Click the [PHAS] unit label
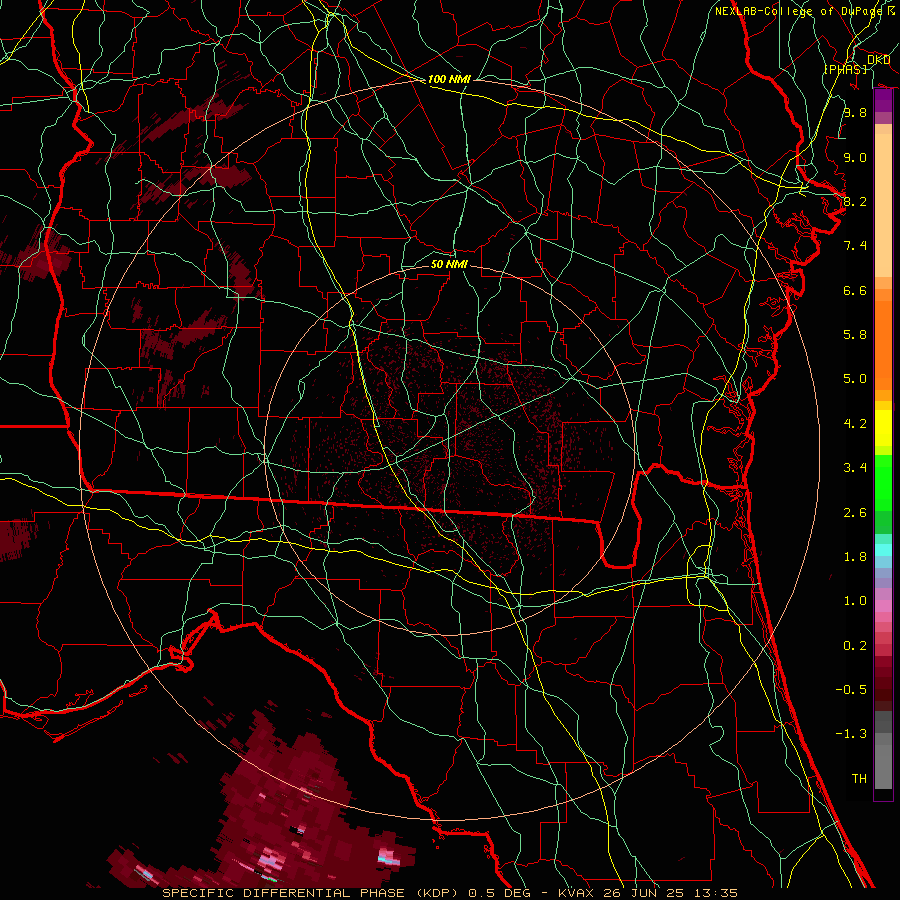900x900 pixels. (845, 69)
